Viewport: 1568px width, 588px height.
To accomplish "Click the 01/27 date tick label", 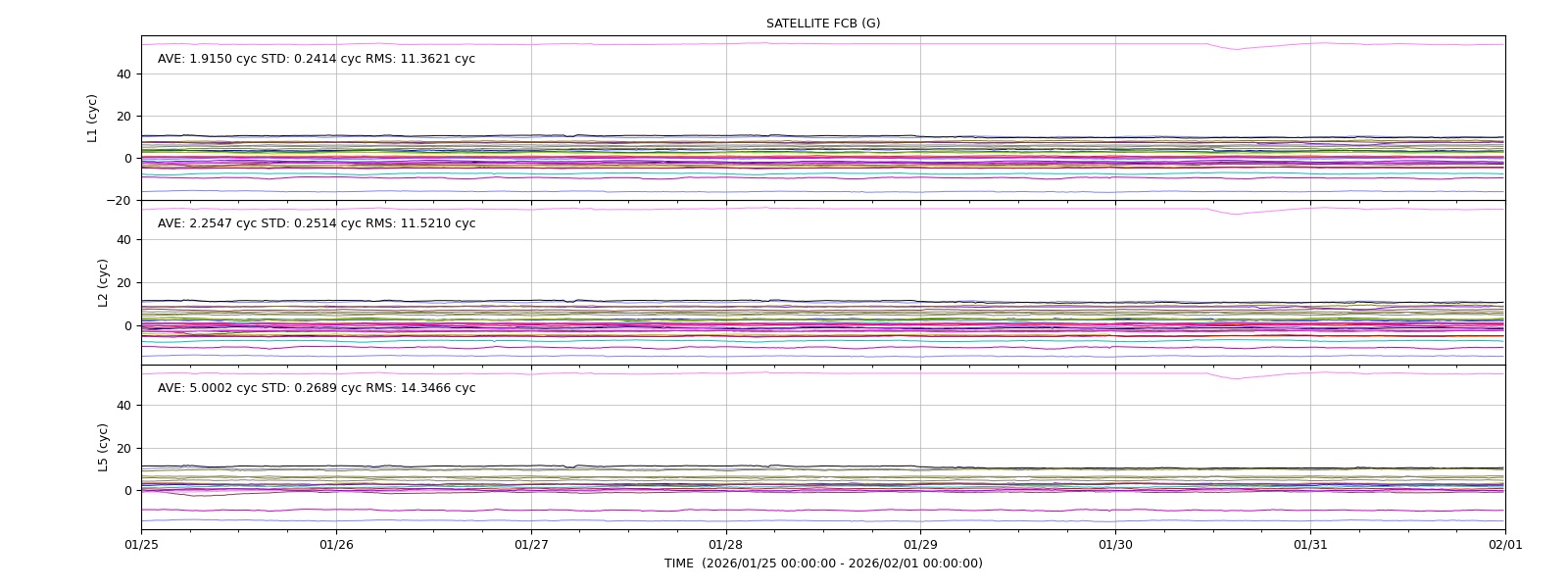I will pos(531,545).
